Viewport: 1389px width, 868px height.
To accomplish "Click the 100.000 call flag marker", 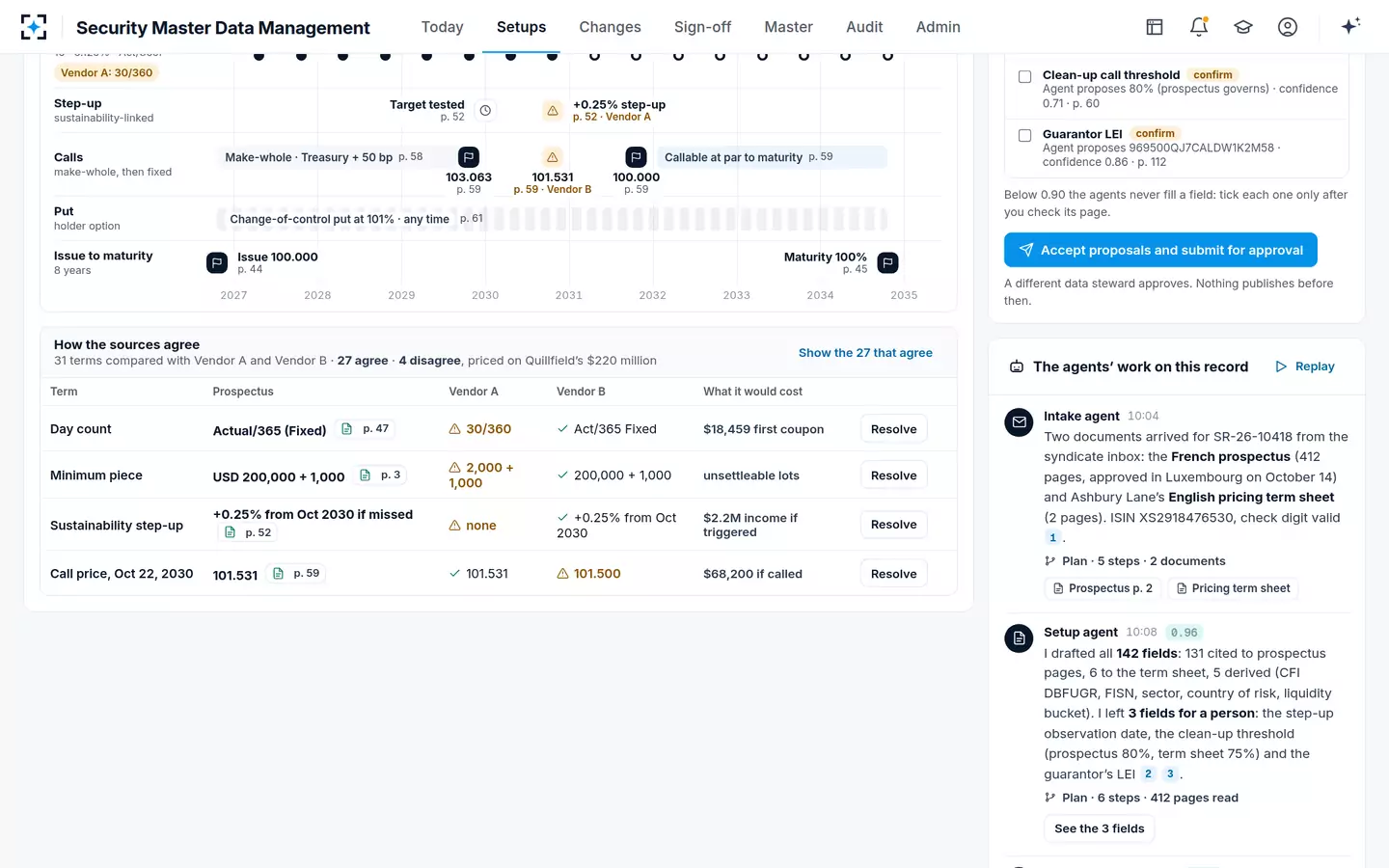I will [636, 157].
